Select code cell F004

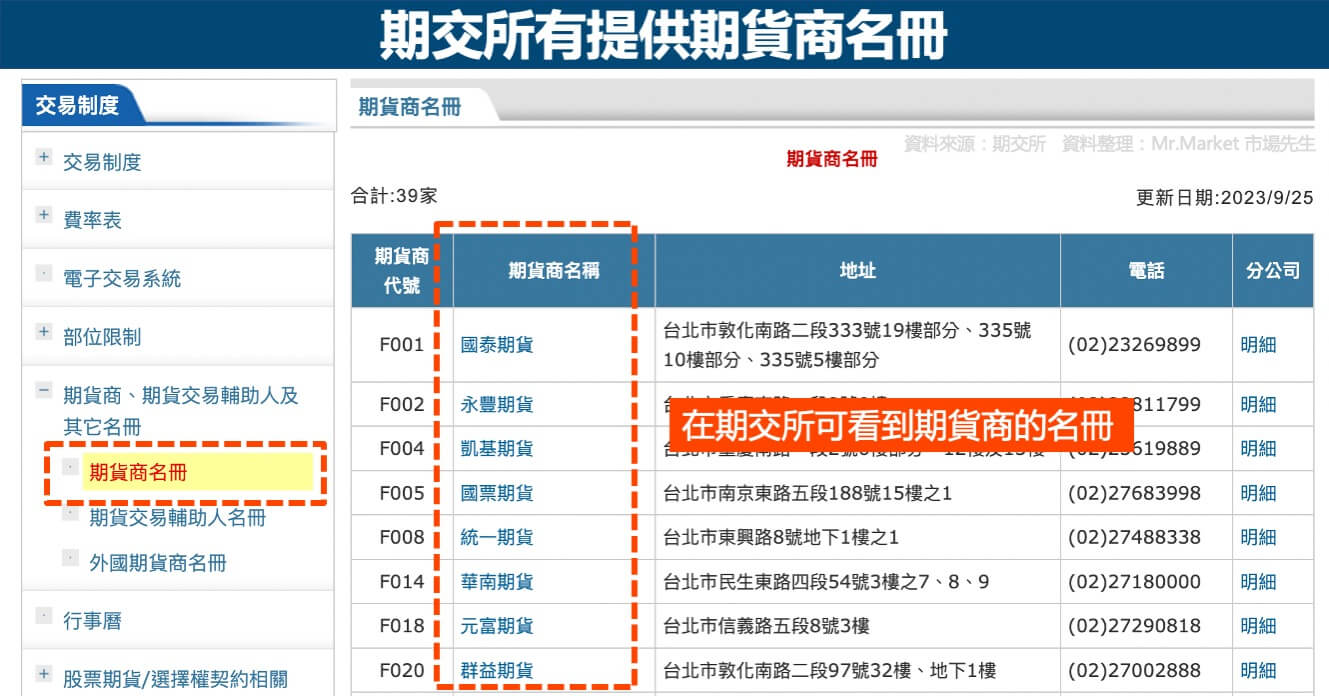(402, 449)
